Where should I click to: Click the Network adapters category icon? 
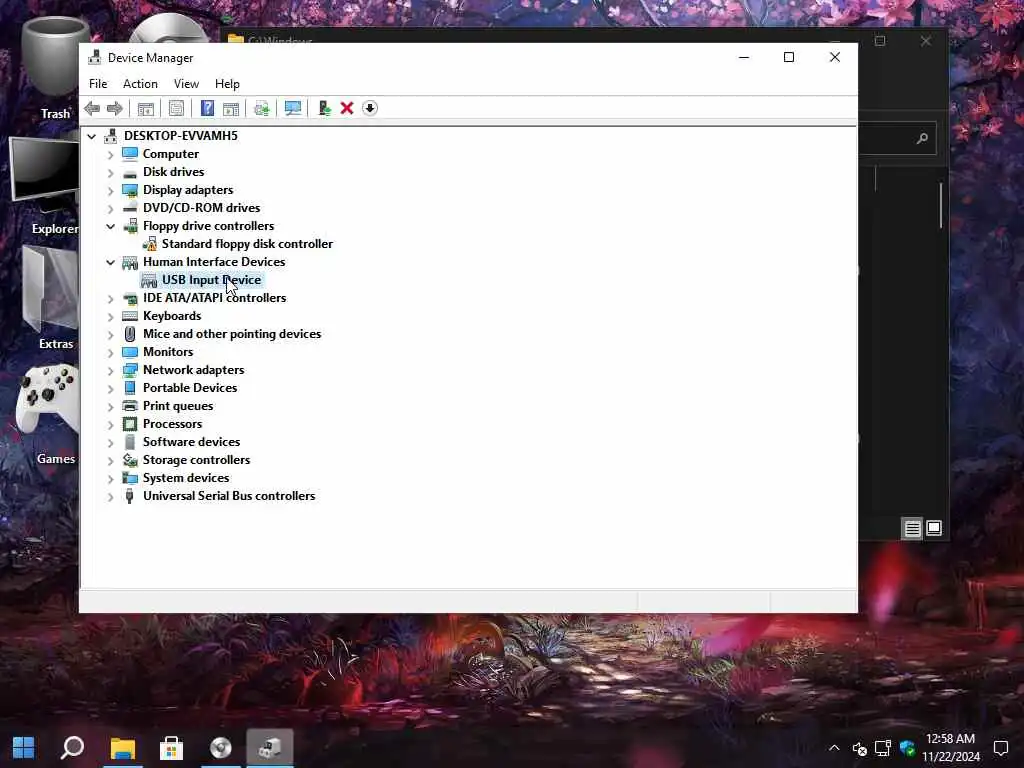pyautogui.click(x=130, y=370)
